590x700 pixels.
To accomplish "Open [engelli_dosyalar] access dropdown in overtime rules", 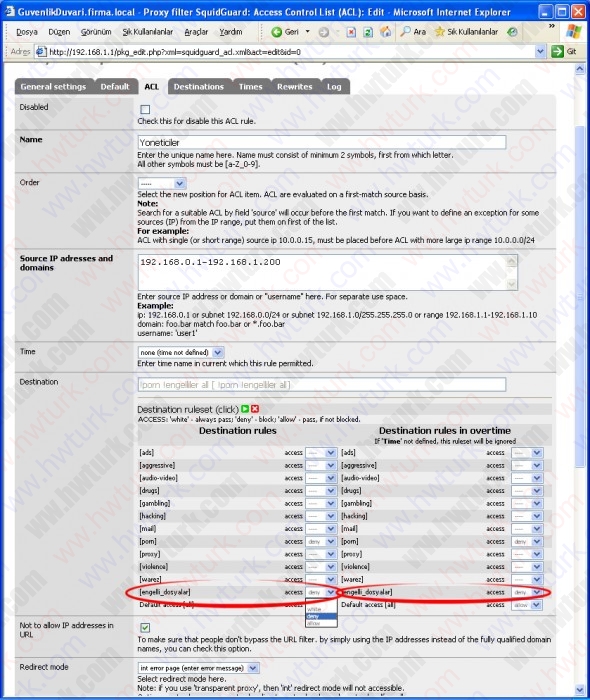I will click(527, 592).
